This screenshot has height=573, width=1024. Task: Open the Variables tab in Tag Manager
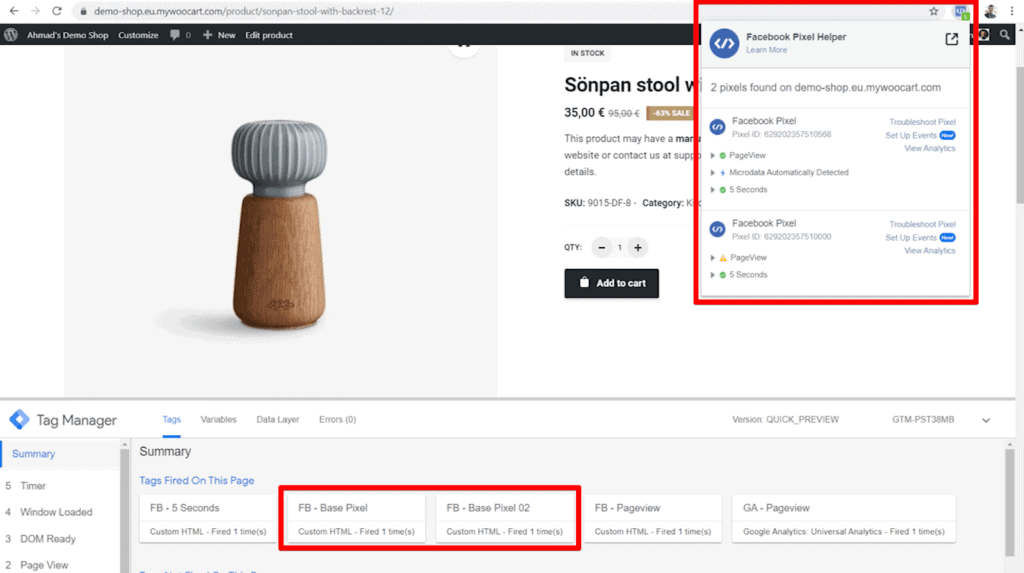click(218, 419)
